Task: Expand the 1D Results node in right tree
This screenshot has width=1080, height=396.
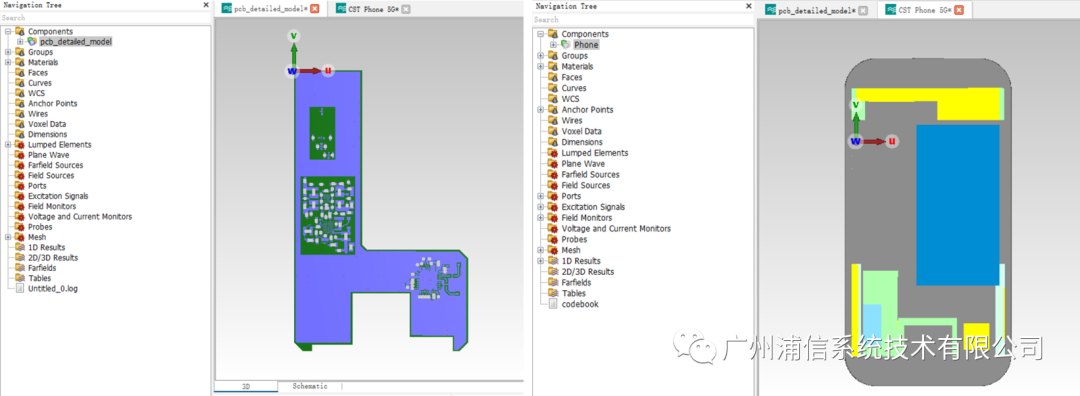Action: [x=541, y=261]
